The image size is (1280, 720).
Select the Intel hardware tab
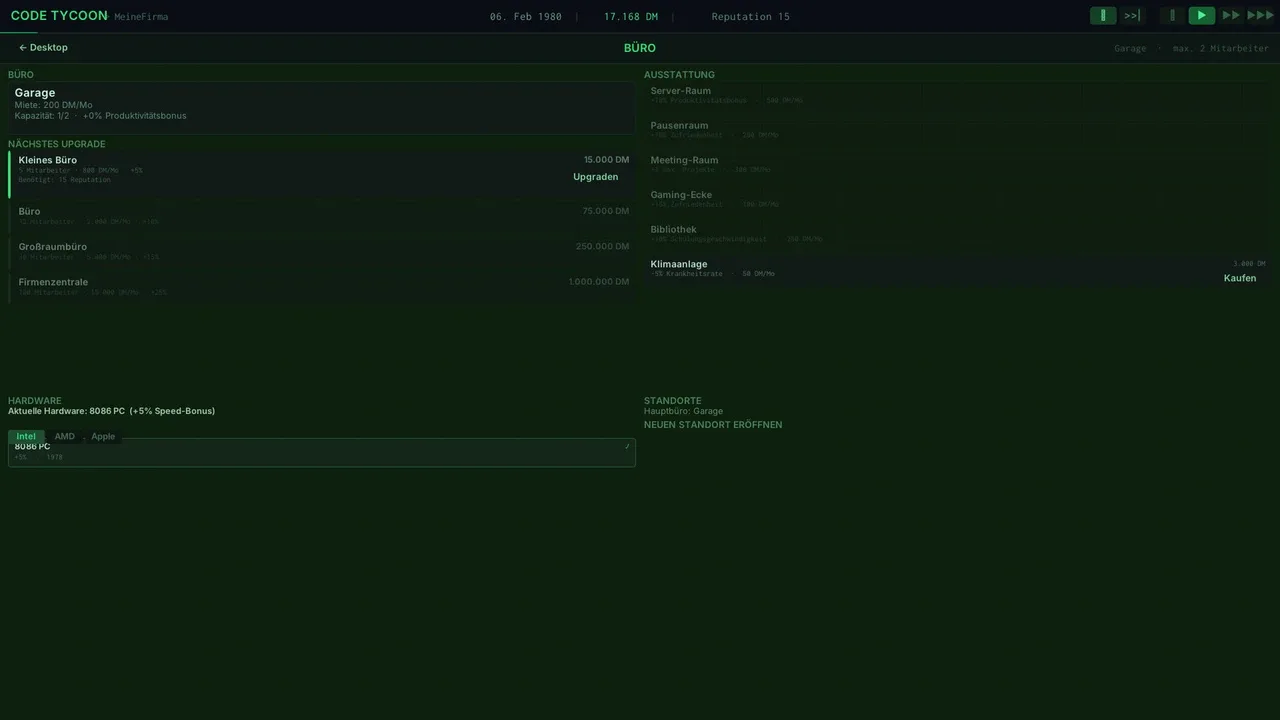click(26, 437)
